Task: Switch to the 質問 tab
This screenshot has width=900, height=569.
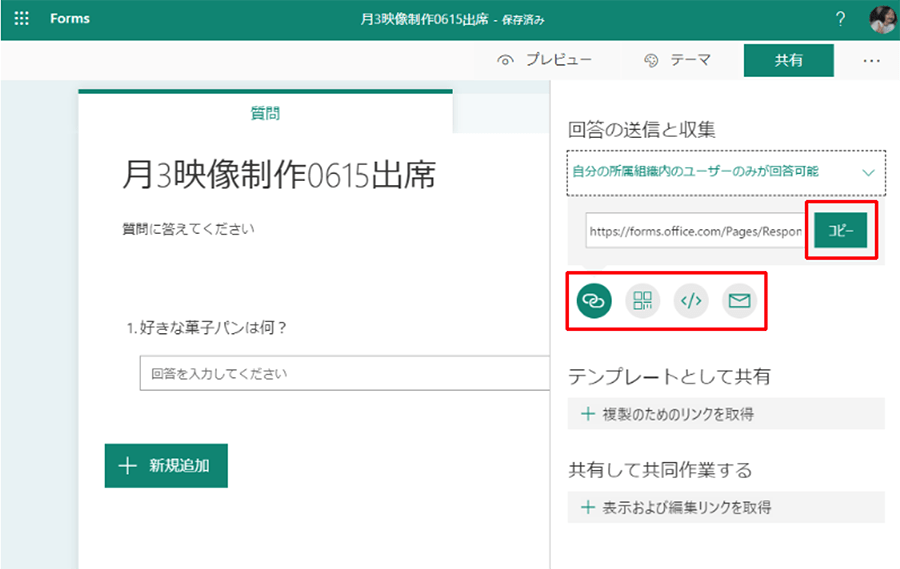Action: click(x=265, y=113)
